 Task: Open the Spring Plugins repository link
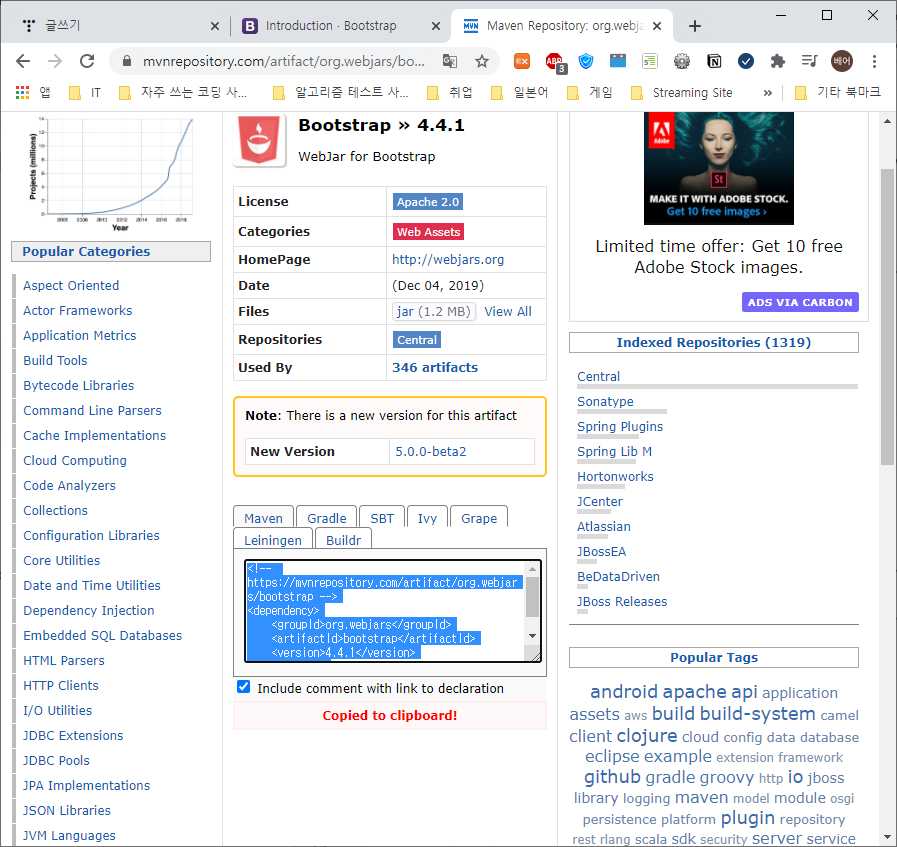620,427
